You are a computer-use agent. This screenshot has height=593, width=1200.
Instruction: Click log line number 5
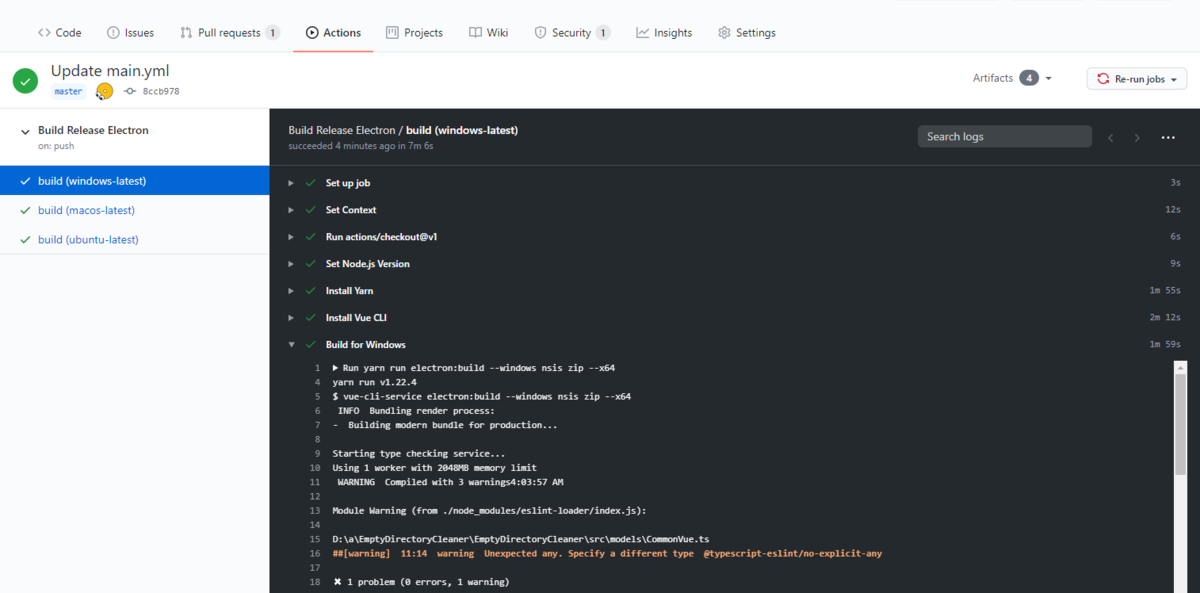(x=317, y=396)
